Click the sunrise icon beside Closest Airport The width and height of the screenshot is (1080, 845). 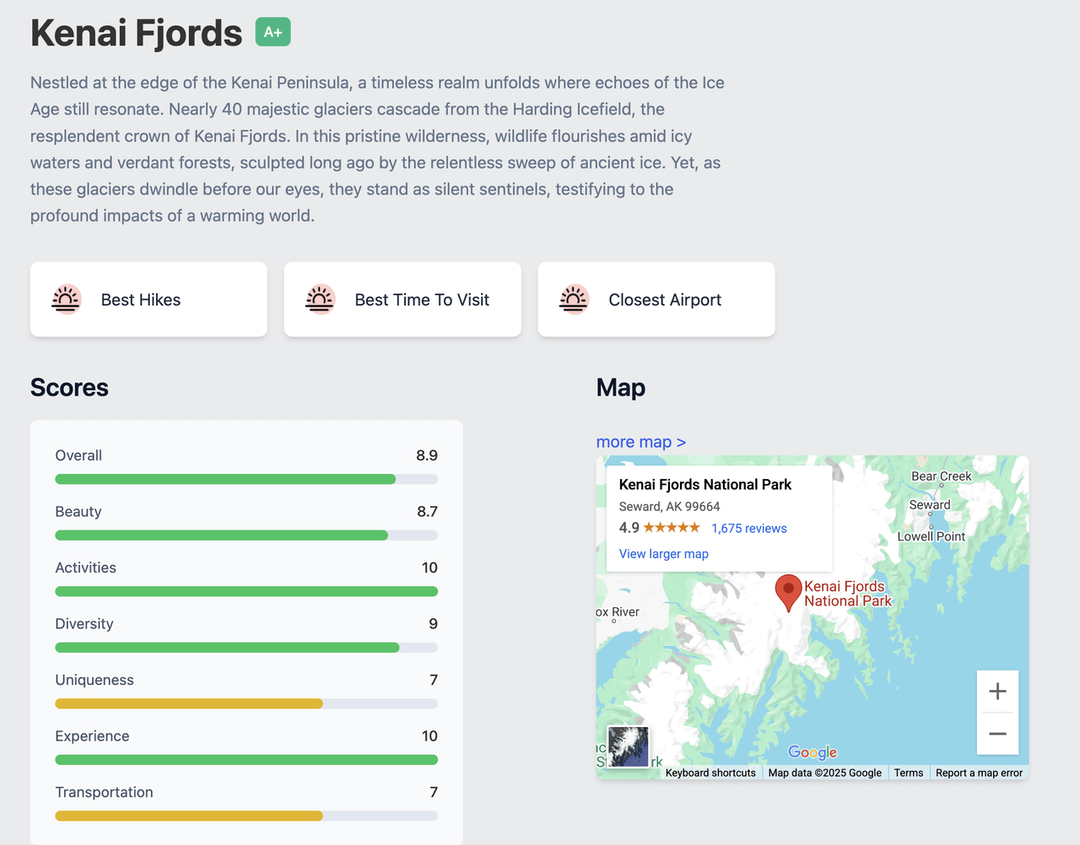pos(574,299)
